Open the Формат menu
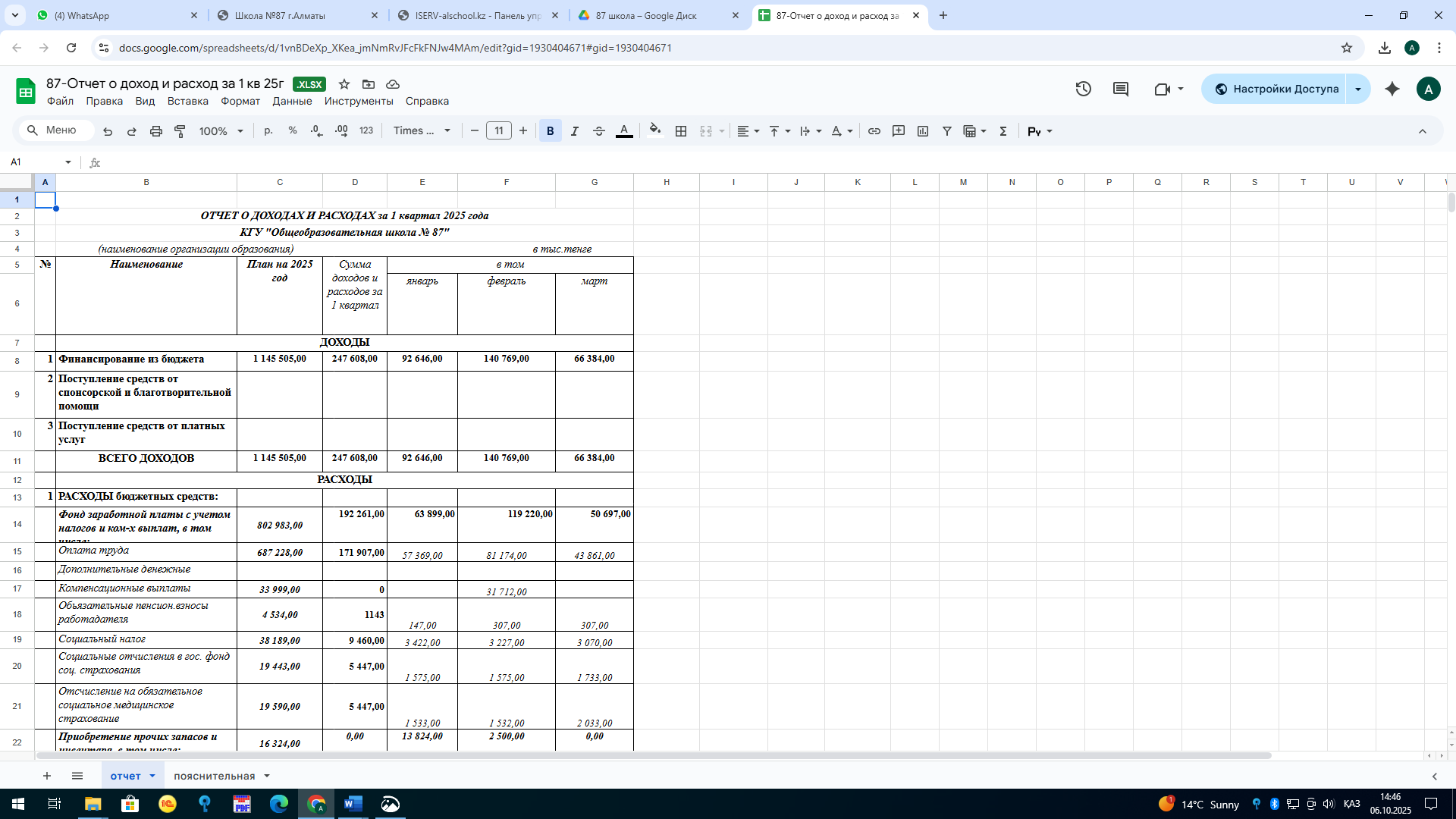 (240, 102)
